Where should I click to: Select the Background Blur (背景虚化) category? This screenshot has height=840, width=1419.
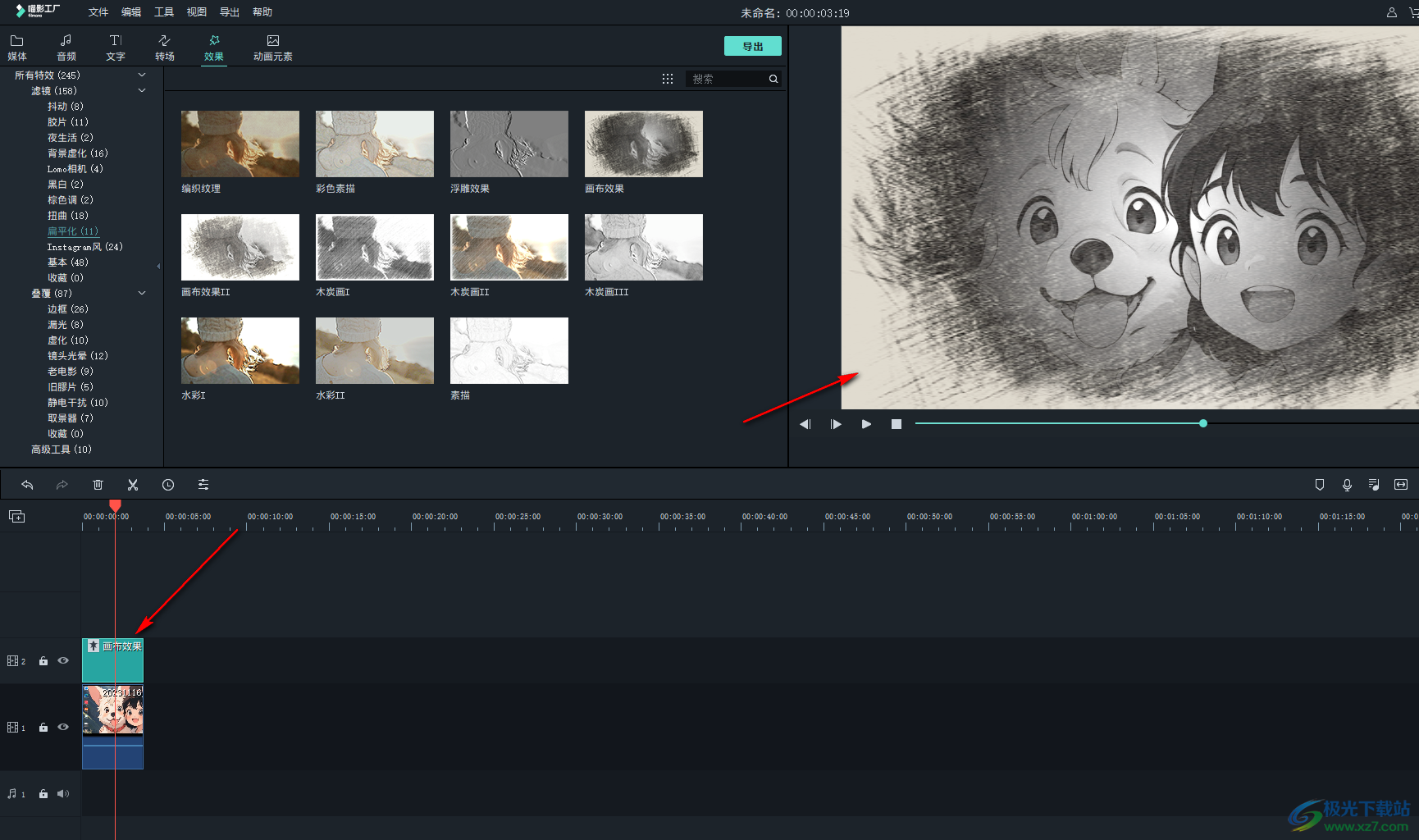(x=78, y=153)
